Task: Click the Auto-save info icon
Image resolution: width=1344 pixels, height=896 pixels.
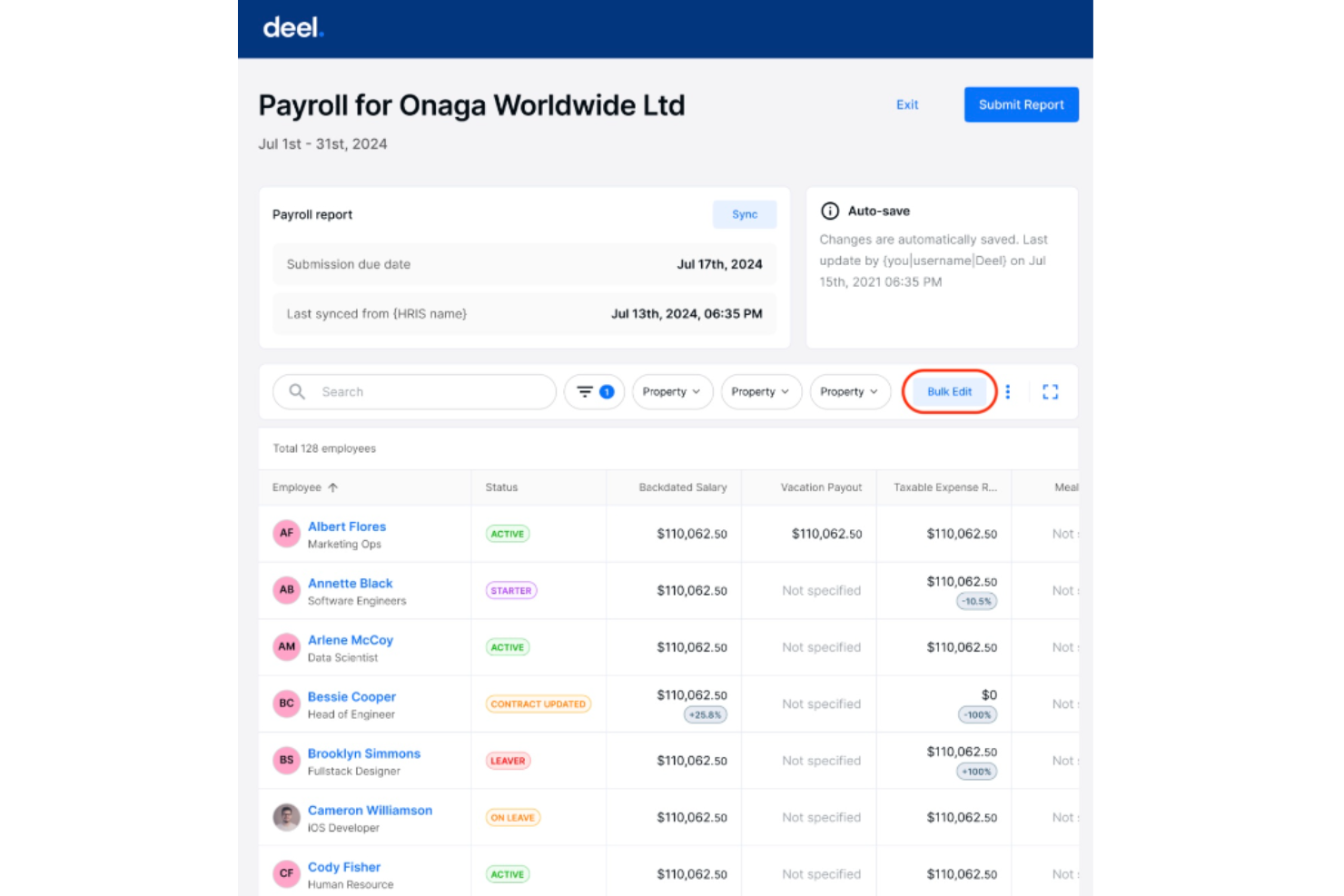Action: [x=830, y=212]
